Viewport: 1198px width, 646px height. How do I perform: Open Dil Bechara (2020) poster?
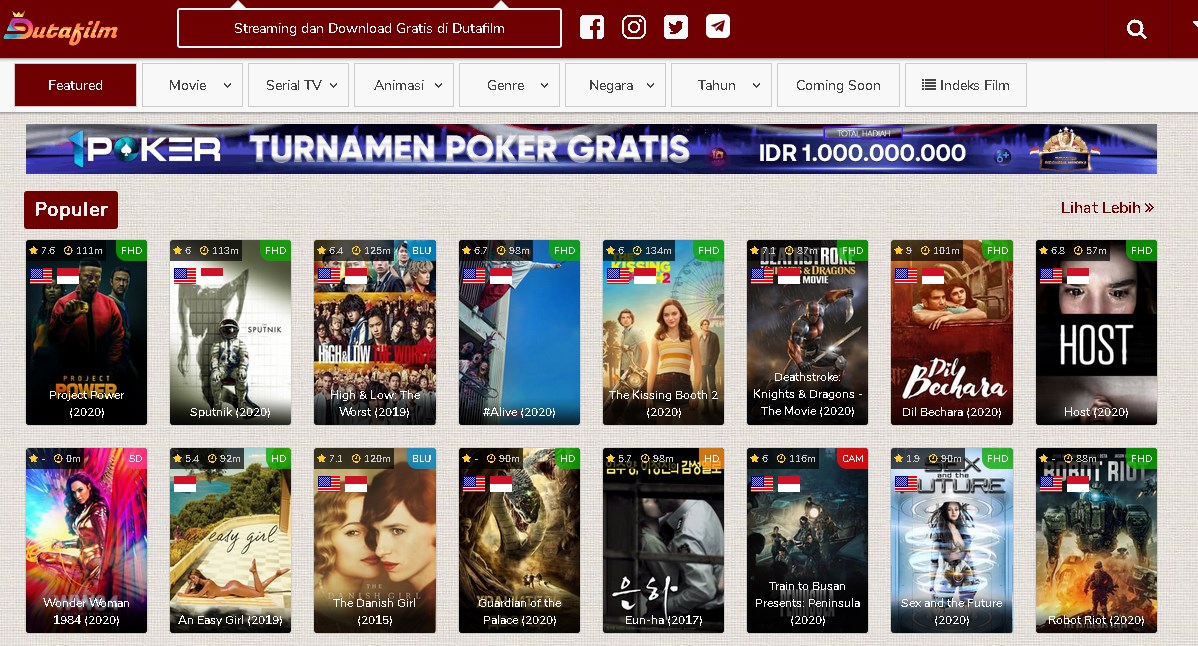click(x=951, y=332)
